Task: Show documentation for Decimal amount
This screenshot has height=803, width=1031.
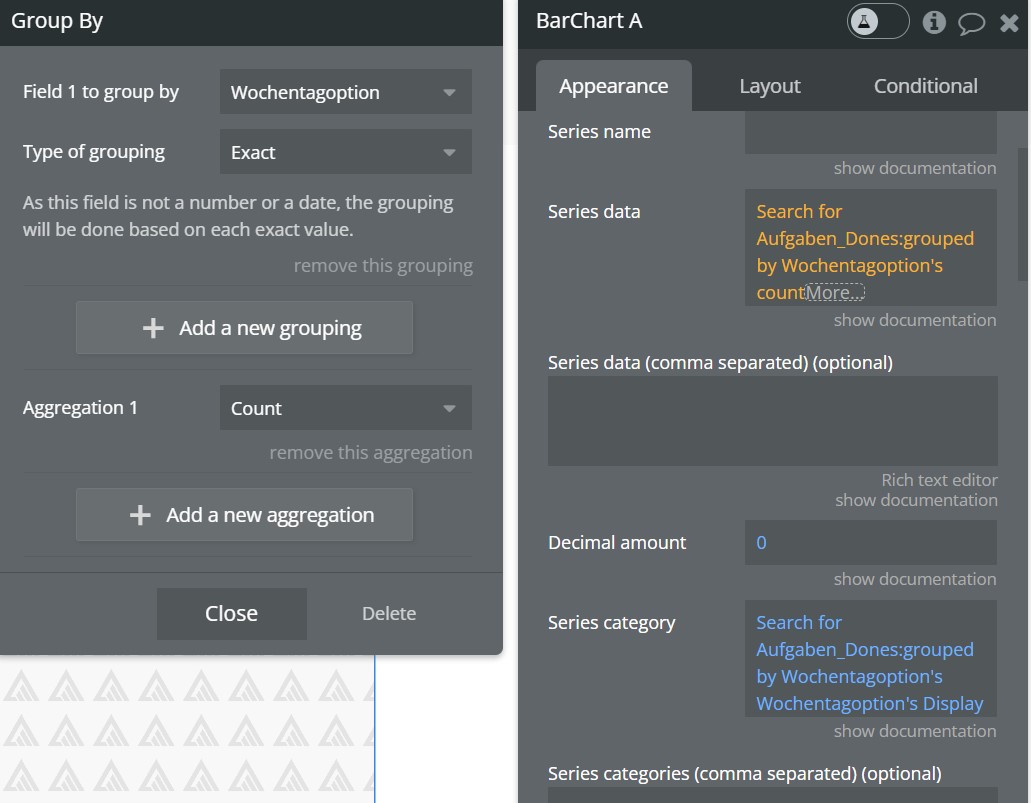Action: pyautogui.click(x=915, y=579)
